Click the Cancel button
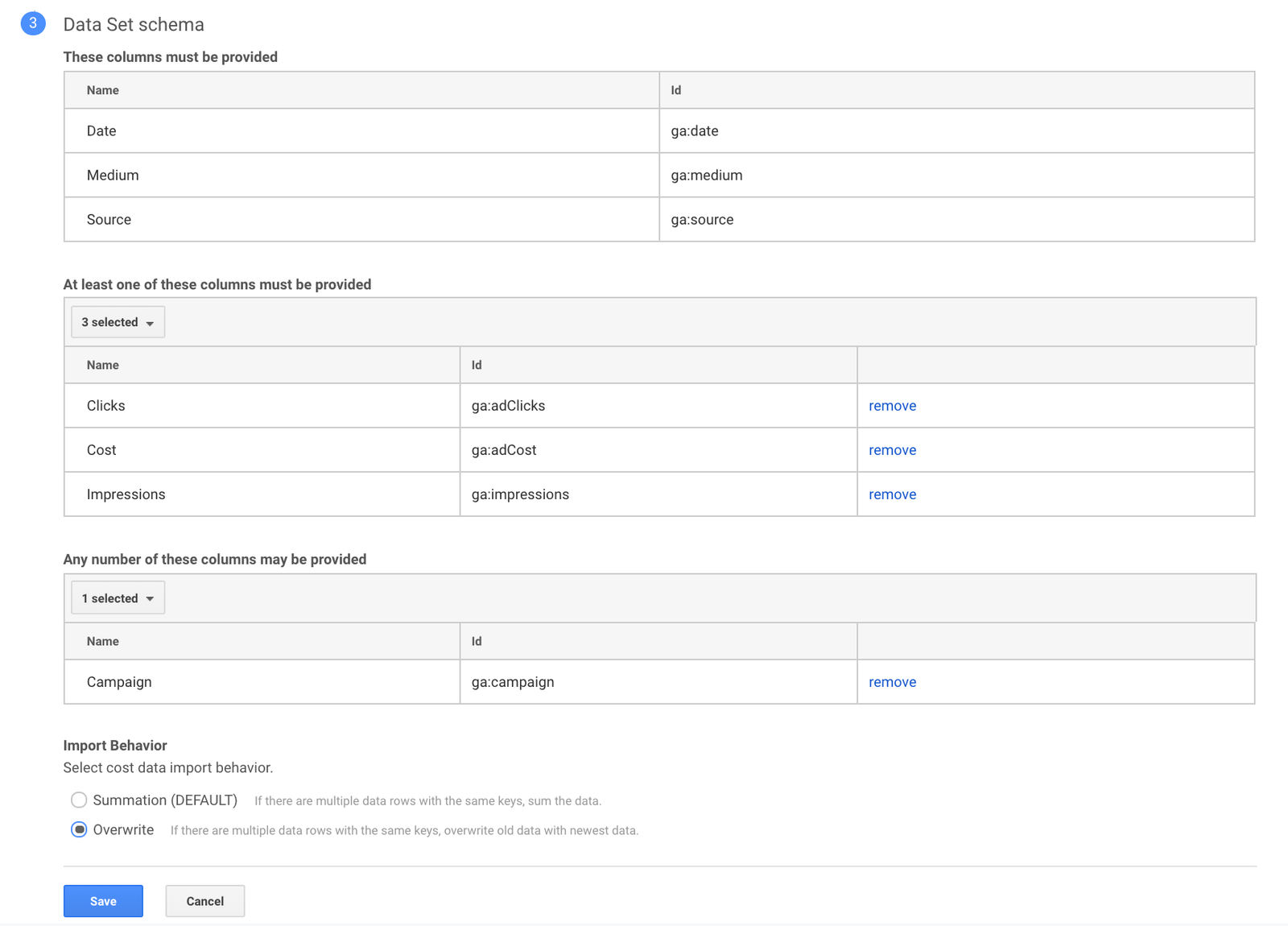The image size is (1288, 926). click(x=205, y=901)
